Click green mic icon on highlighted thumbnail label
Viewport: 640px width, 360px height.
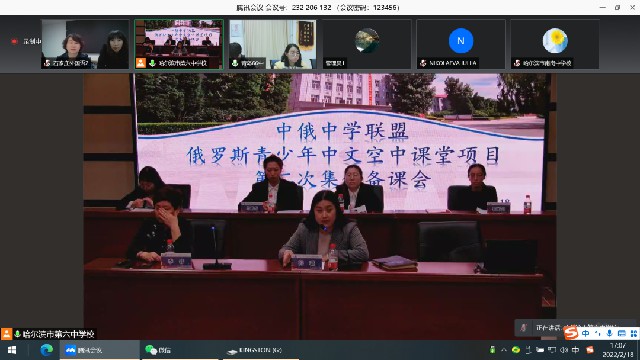[152, 63]
